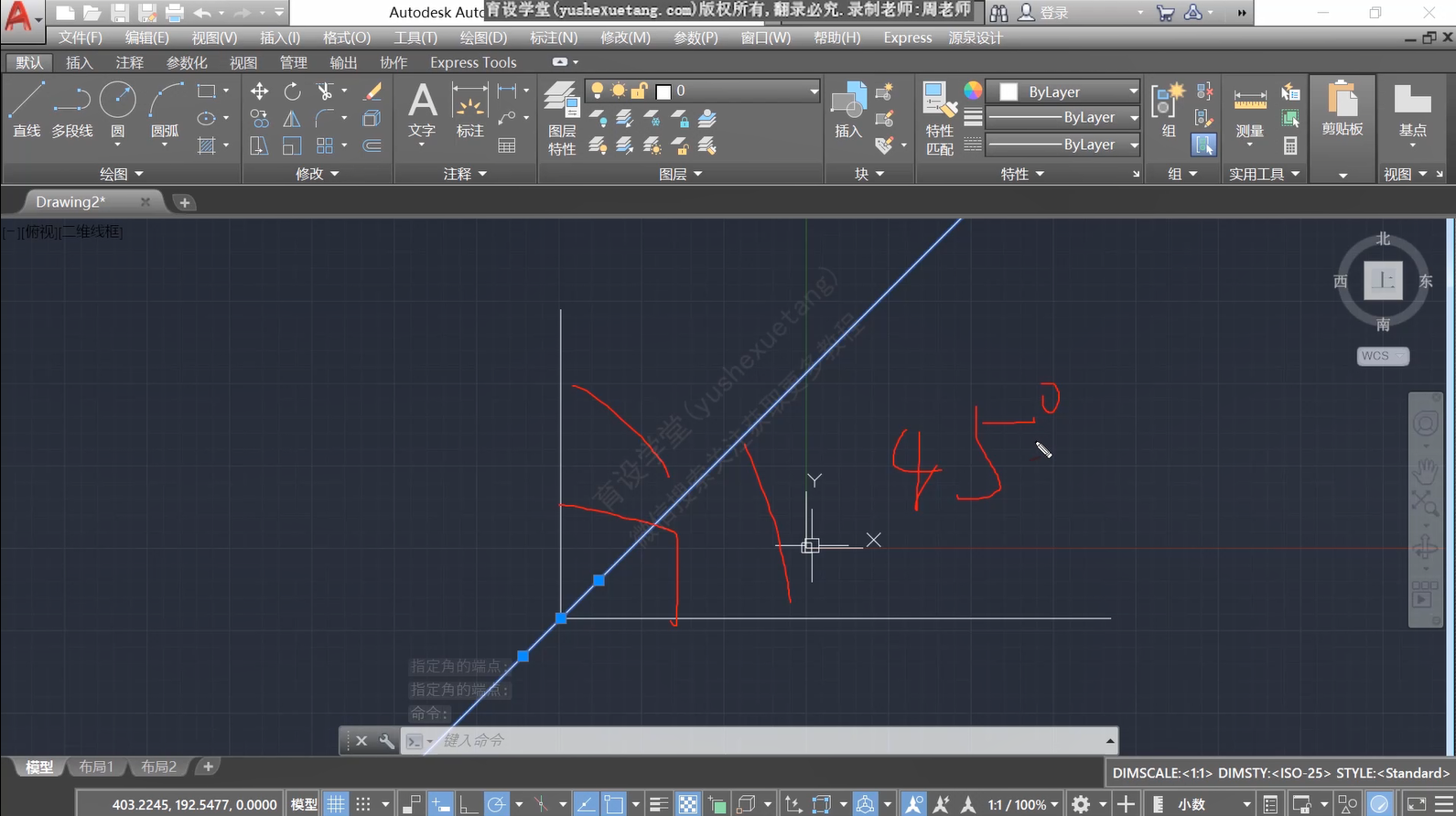1456x816 pixels.
Task: Click the 模型 button in status bar
Action: tap(304, 804)
